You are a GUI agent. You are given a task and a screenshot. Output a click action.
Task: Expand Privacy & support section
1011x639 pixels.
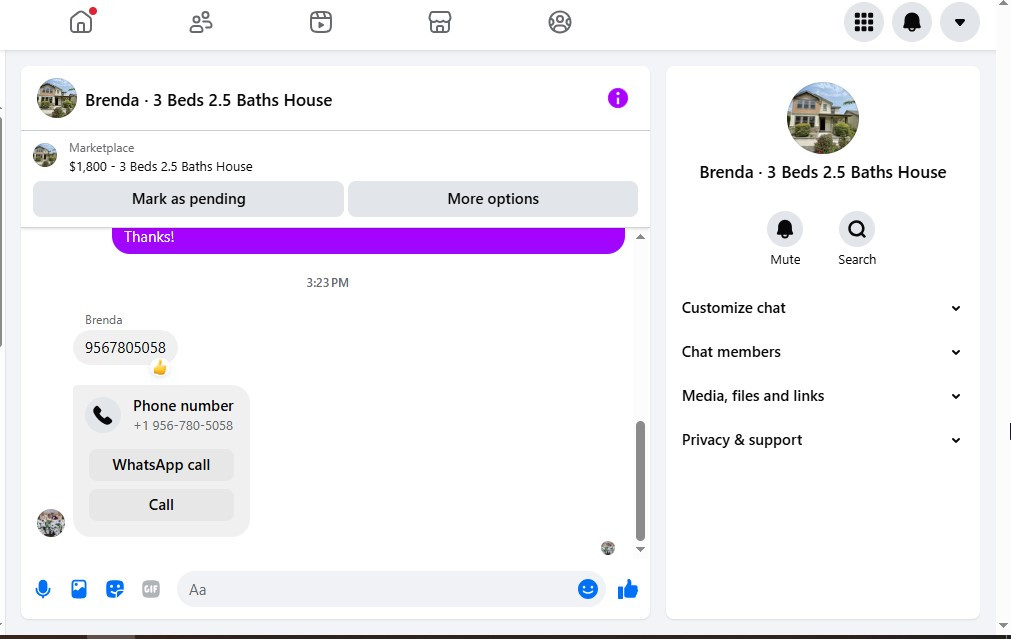click(x=822, y=440)
